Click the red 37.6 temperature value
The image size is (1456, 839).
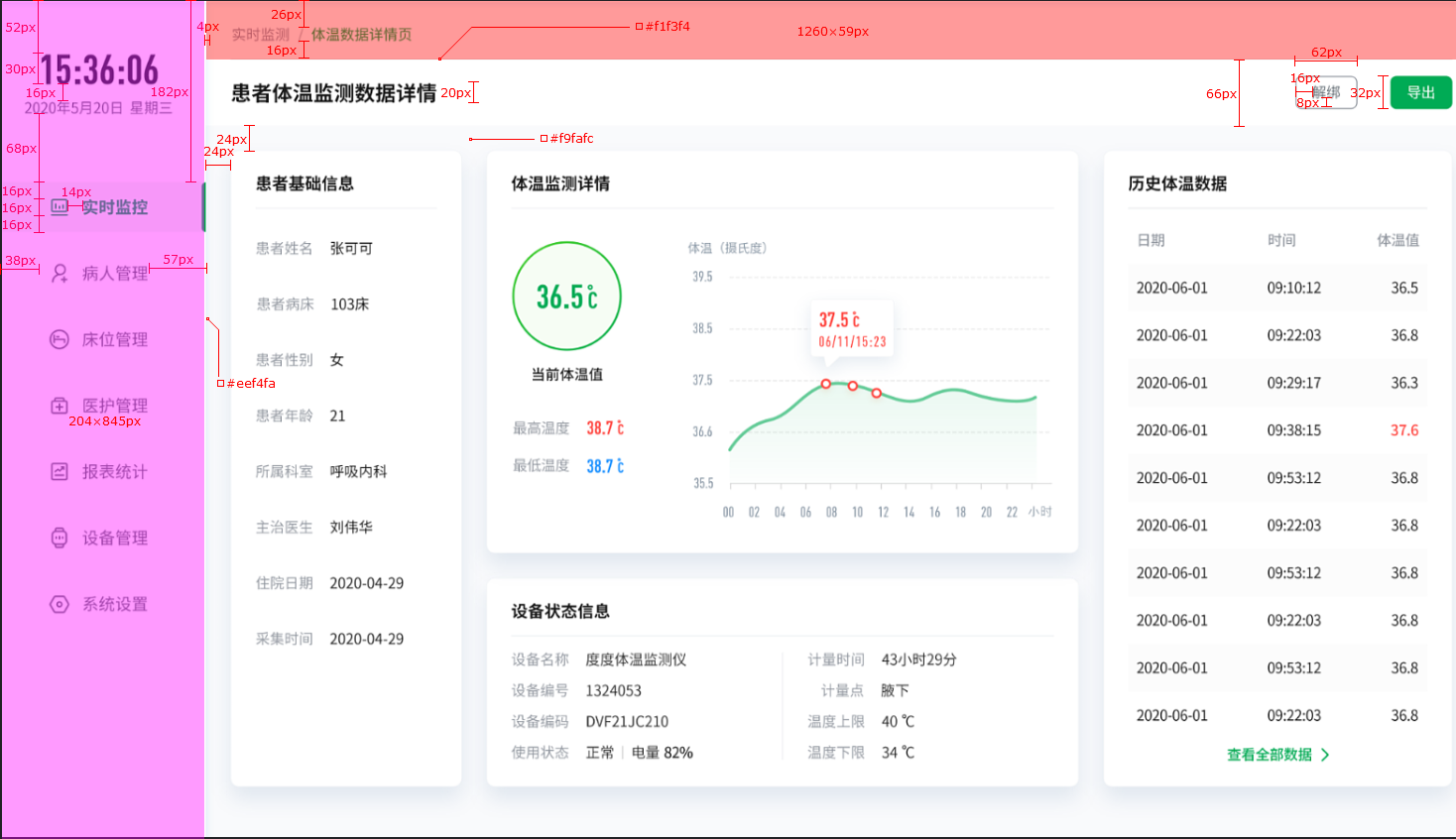pos(1404,430)
